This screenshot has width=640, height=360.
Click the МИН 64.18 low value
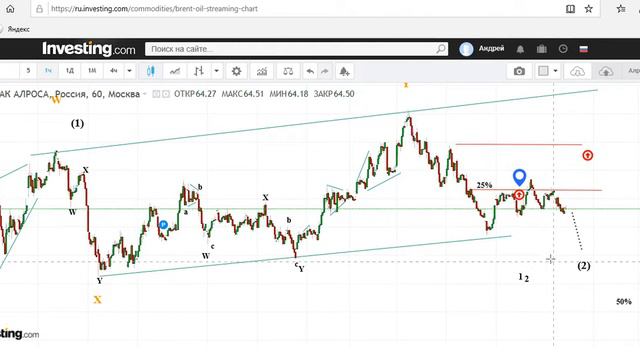point(289,94)
